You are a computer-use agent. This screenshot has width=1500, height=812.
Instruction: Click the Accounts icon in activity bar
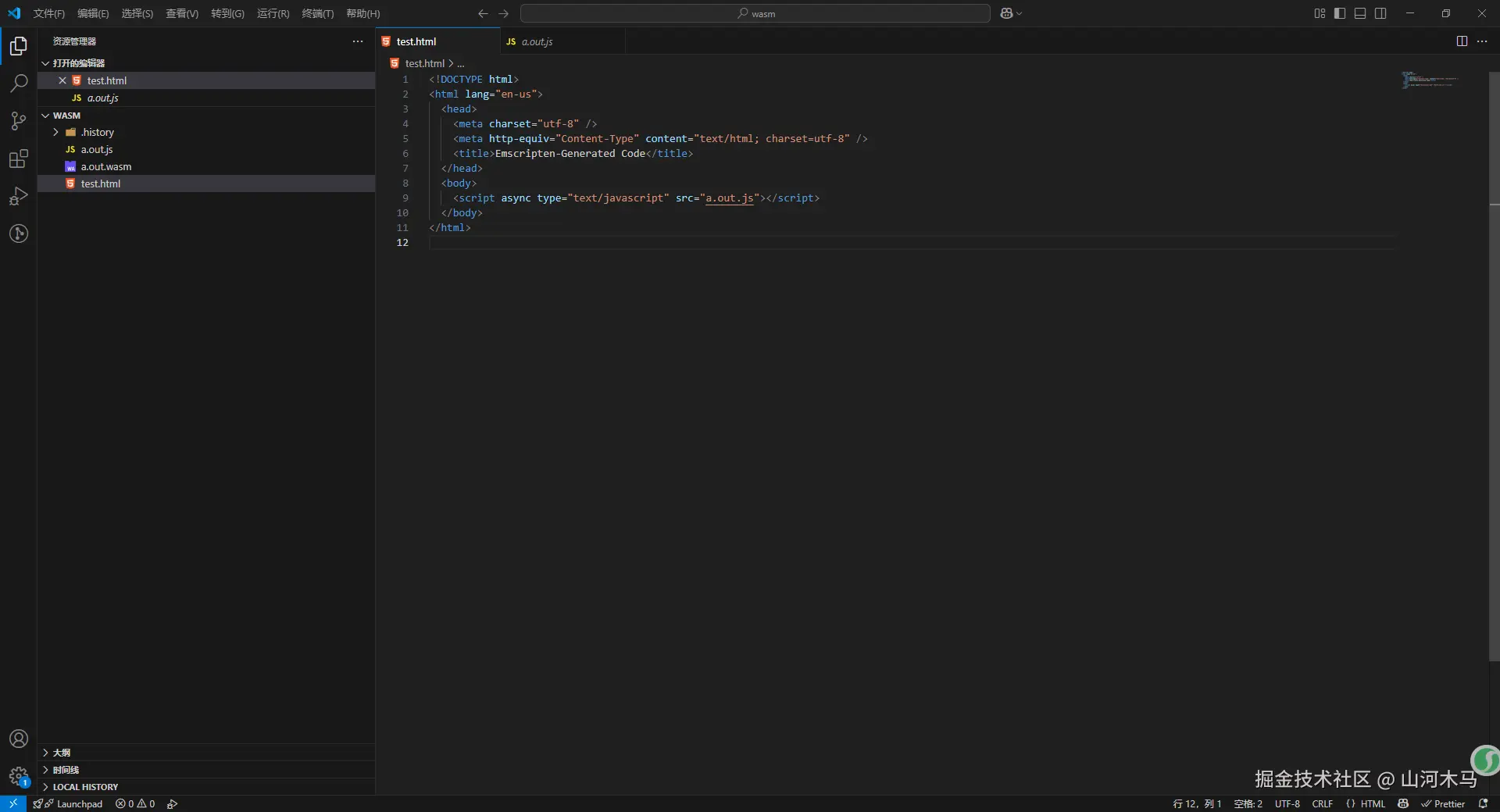point(19,739)
